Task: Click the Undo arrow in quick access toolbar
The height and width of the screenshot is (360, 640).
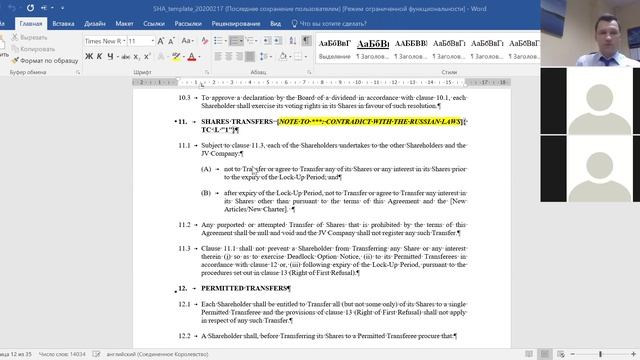Action: [12, 8]
